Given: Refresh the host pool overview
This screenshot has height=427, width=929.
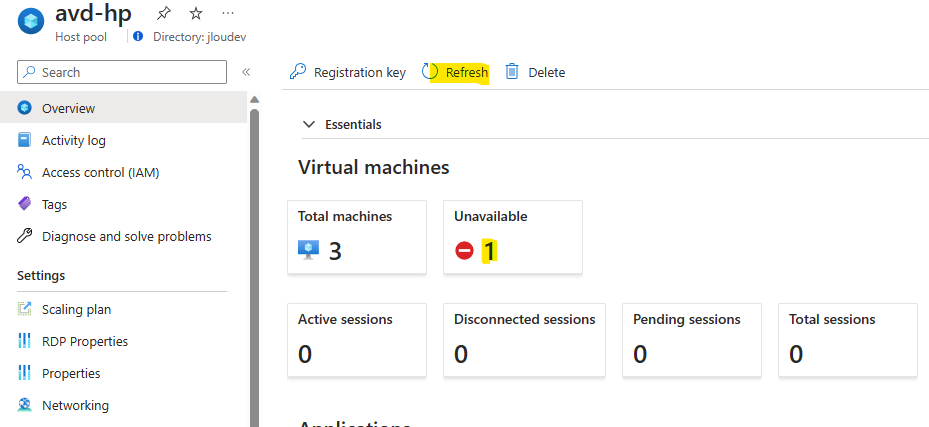Looking at the screenshot, I should pos(455,72).
